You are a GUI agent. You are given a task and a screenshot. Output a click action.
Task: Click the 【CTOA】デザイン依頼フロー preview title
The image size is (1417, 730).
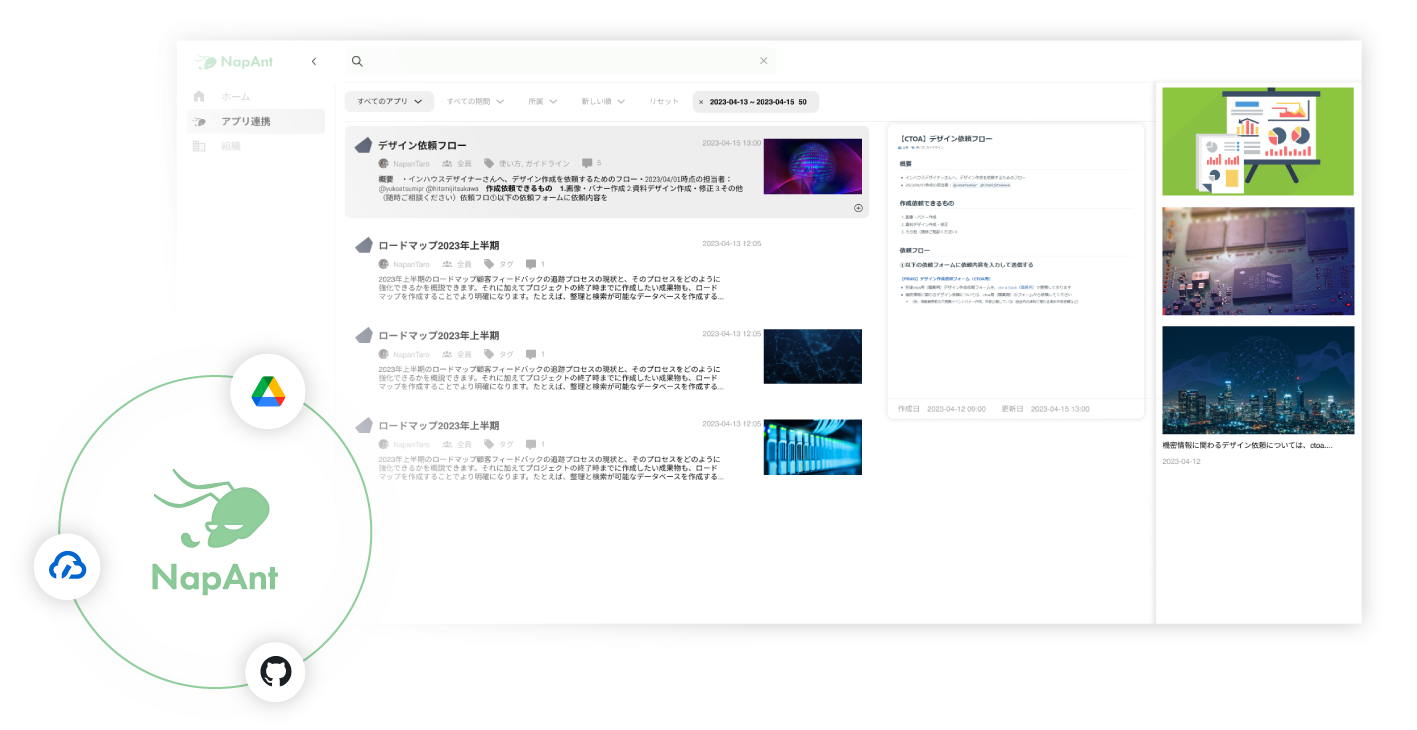[x=946, y=139]
